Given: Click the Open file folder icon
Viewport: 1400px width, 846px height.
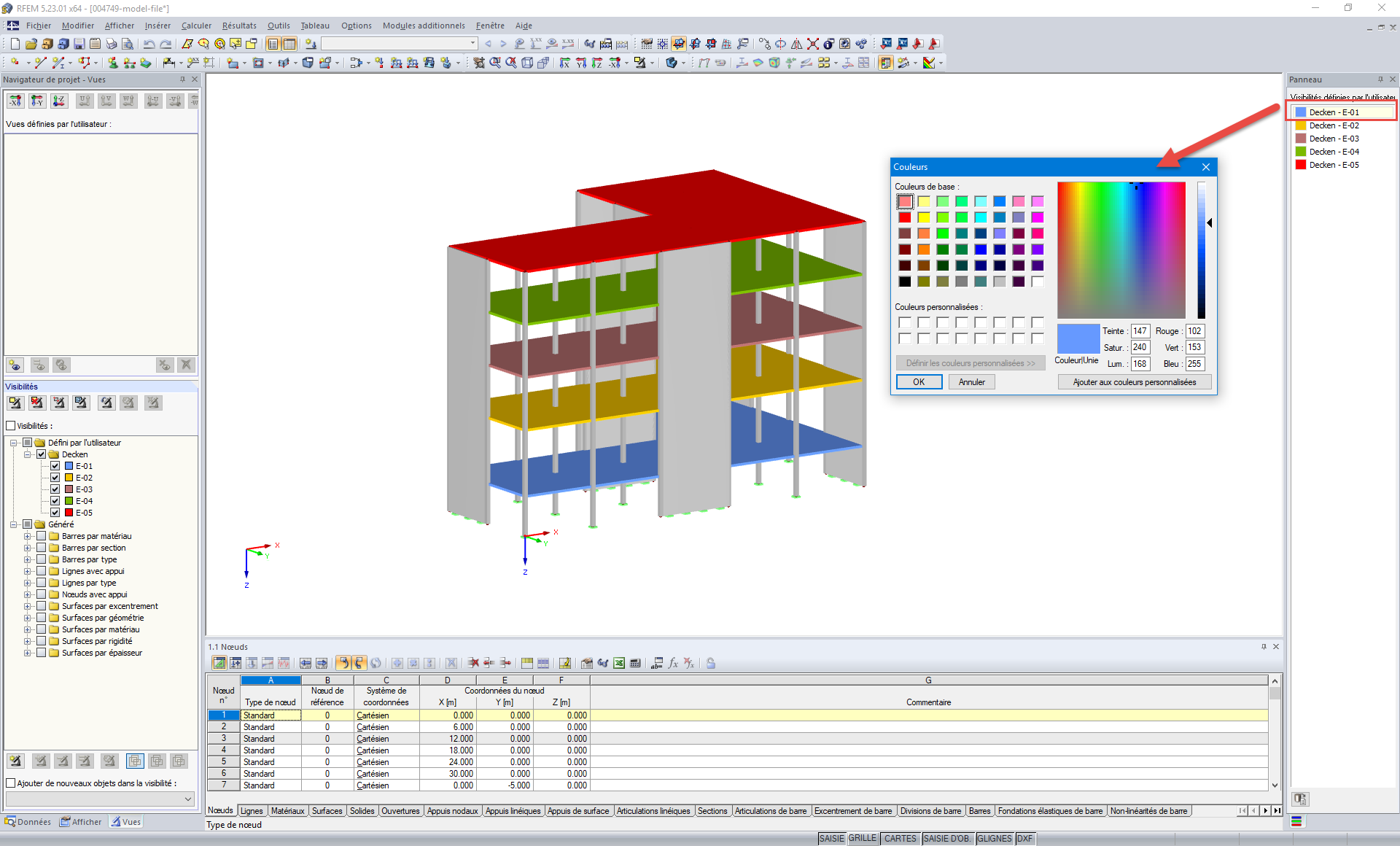Looking at the screenshot, I should point(31,44).
